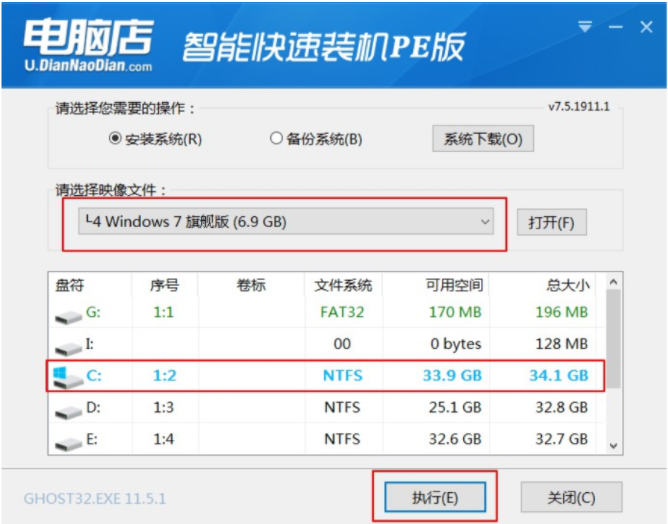Select the 1:2 sequence cell

[x=164, y=375]
